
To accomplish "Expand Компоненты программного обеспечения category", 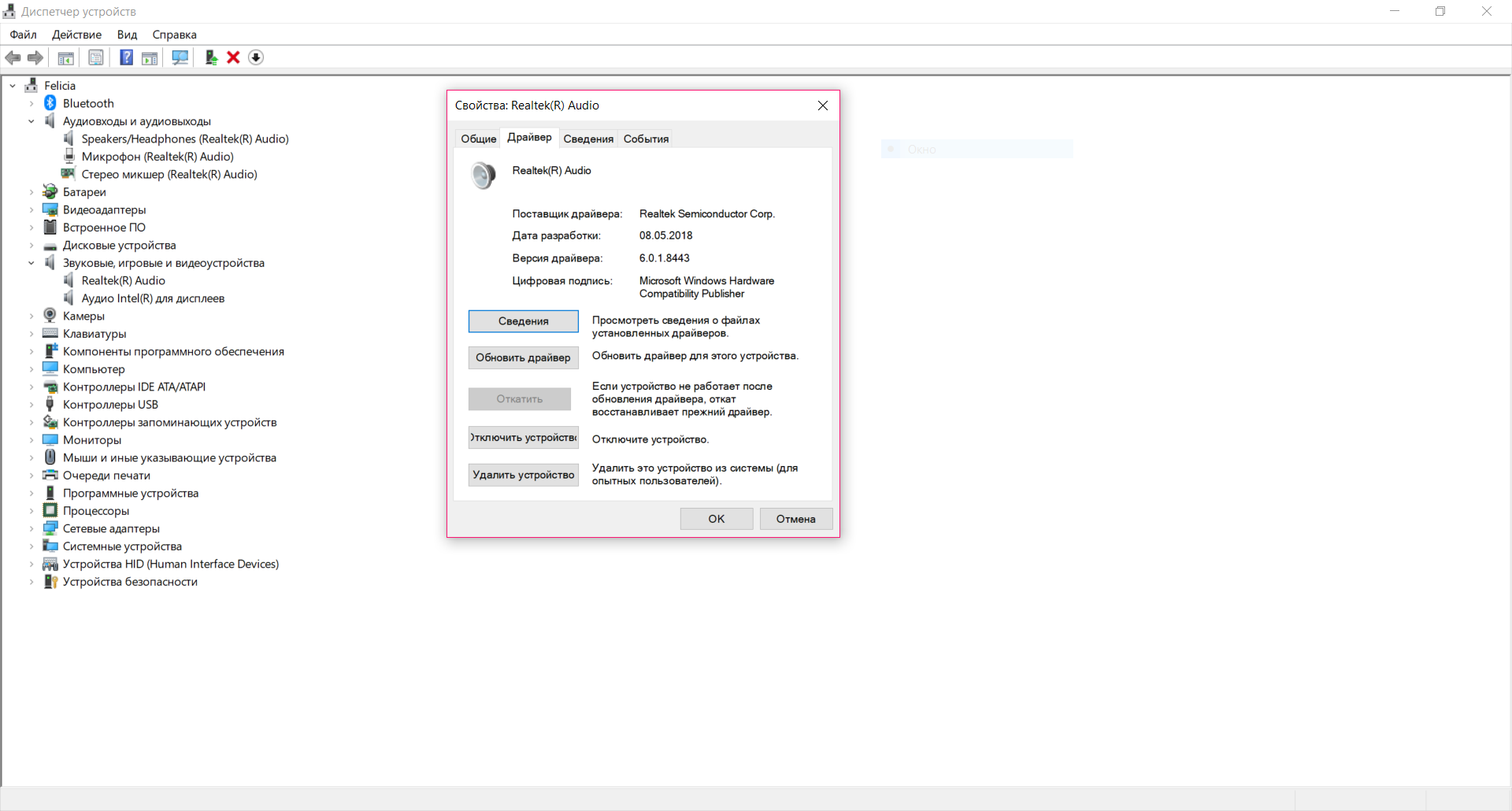I will tap(31, 351).
